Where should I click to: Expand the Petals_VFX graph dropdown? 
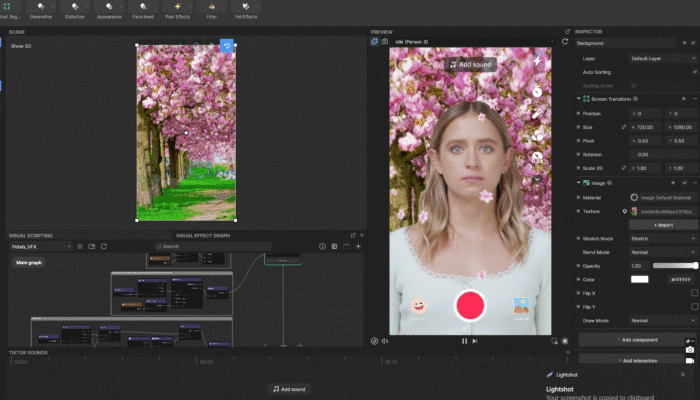click(40, 246)
